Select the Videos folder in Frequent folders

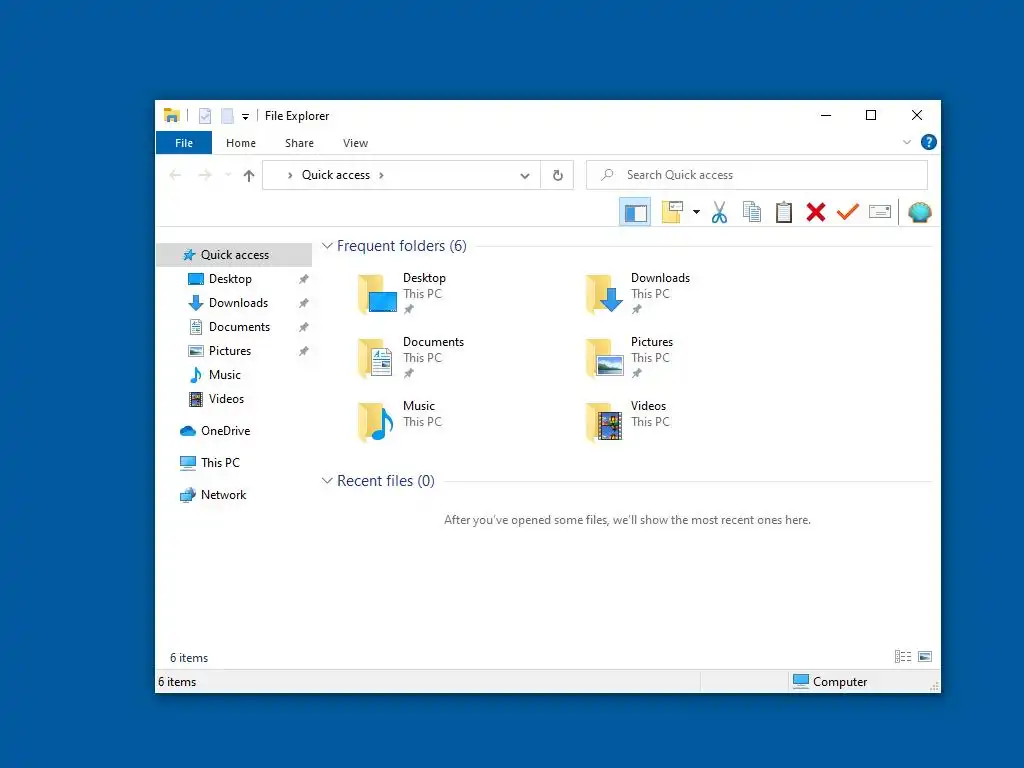628,422
